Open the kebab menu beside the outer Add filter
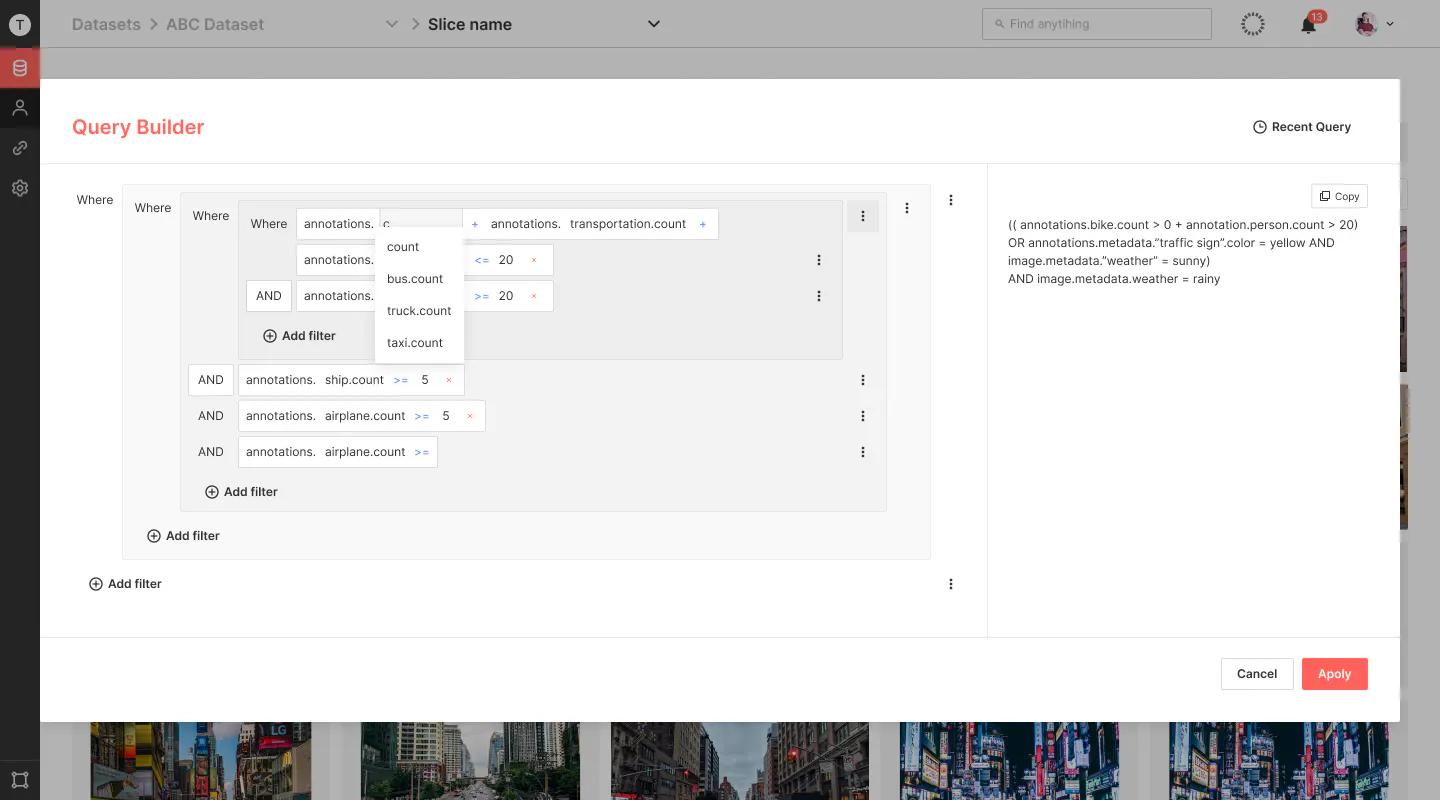 [x=951, y=584]
